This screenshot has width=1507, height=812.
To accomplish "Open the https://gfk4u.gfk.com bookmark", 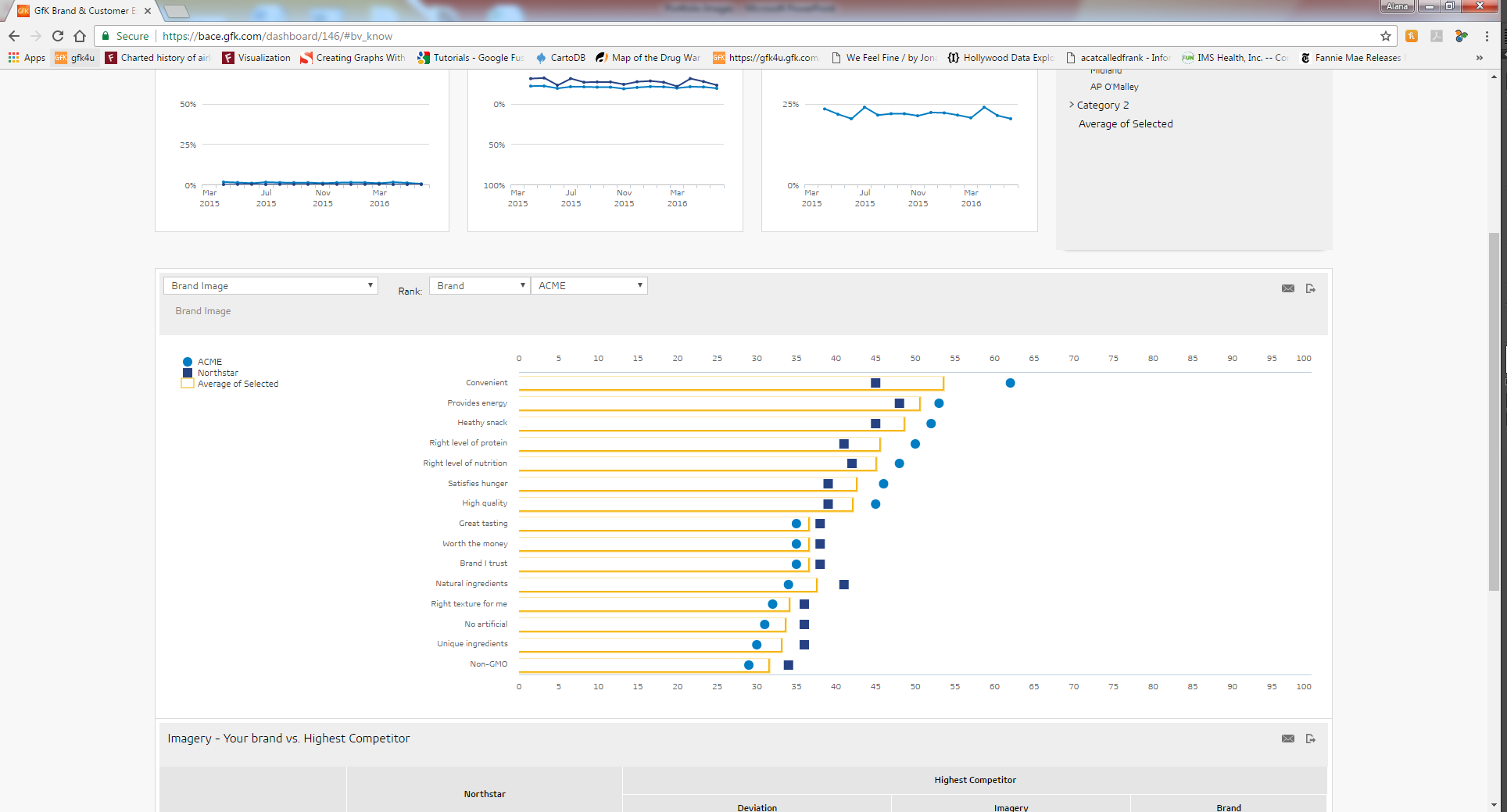I will (766, 58).
